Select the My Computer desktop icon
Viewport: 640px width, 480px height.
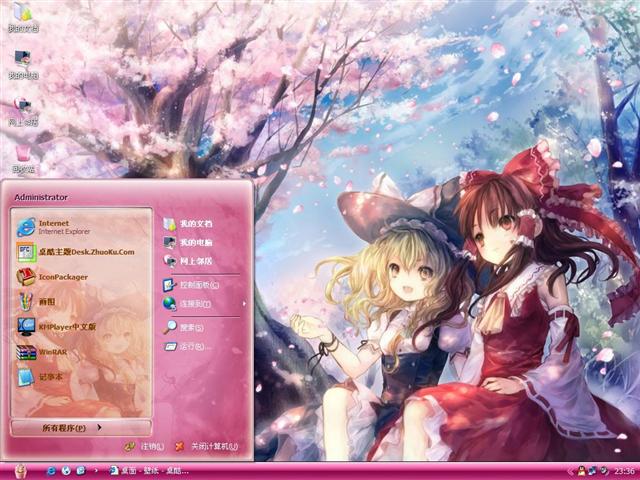click(x=23, y=64)
